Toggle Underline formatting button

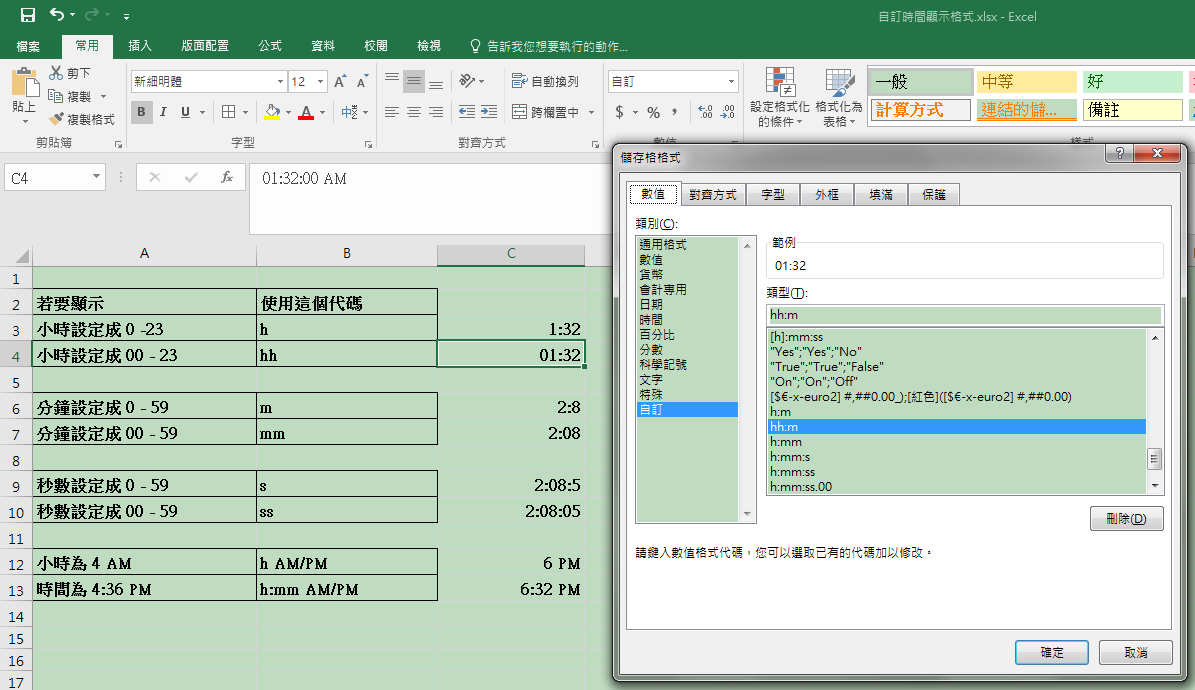pyautogui.click(x=185, y=112)
